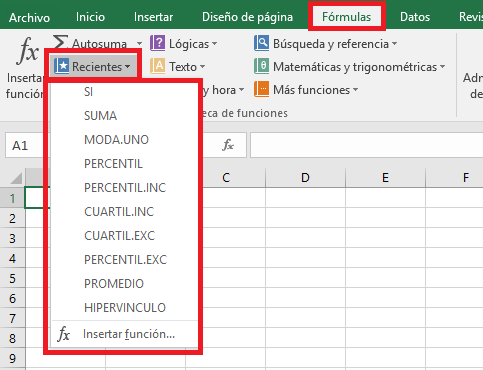Click Insertar función... text in menu
Screen dimensions: 483x370
tap(129, 334)
